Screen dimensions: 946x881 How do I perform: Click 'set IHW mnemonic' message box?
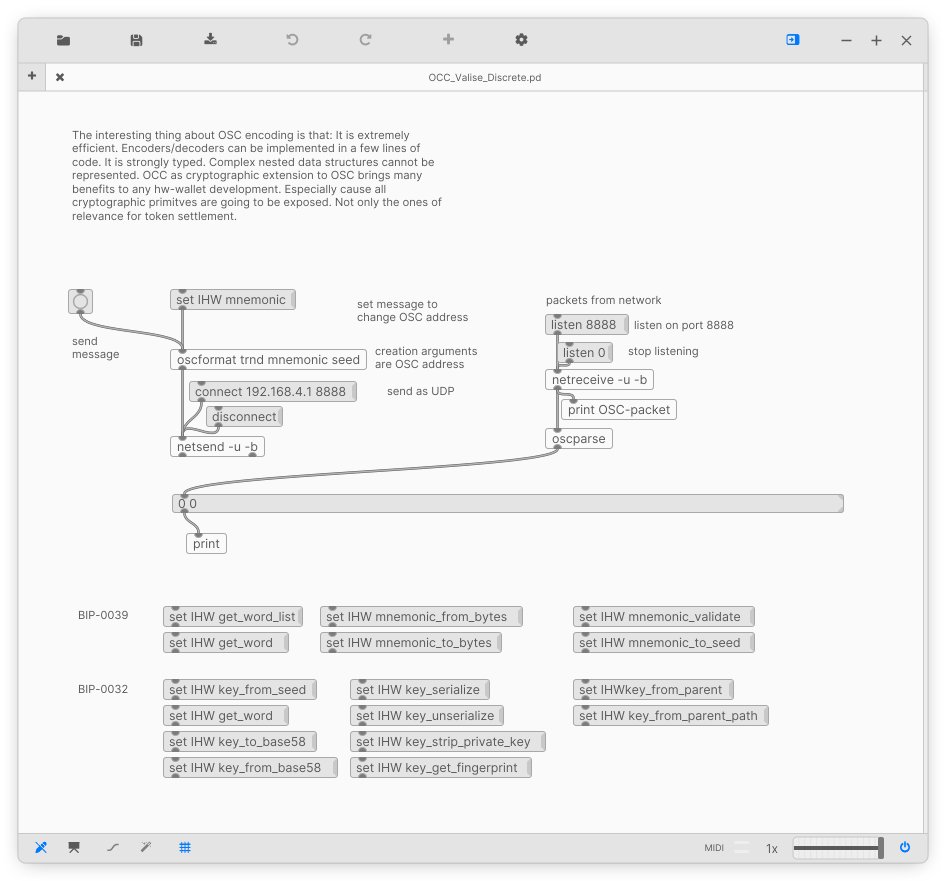[233, 299]
